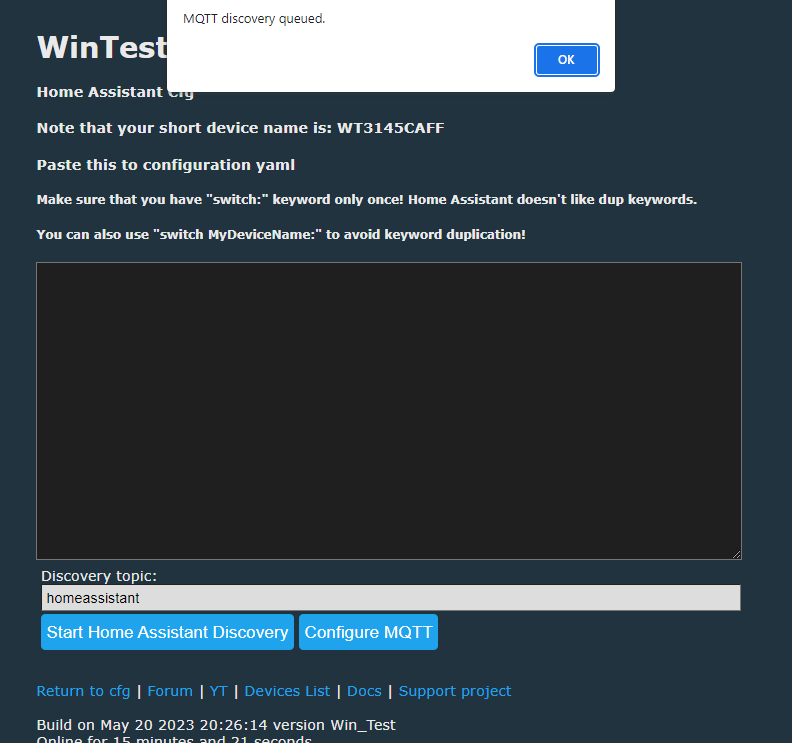Focus the Discovery topic input field

point(391,598)
